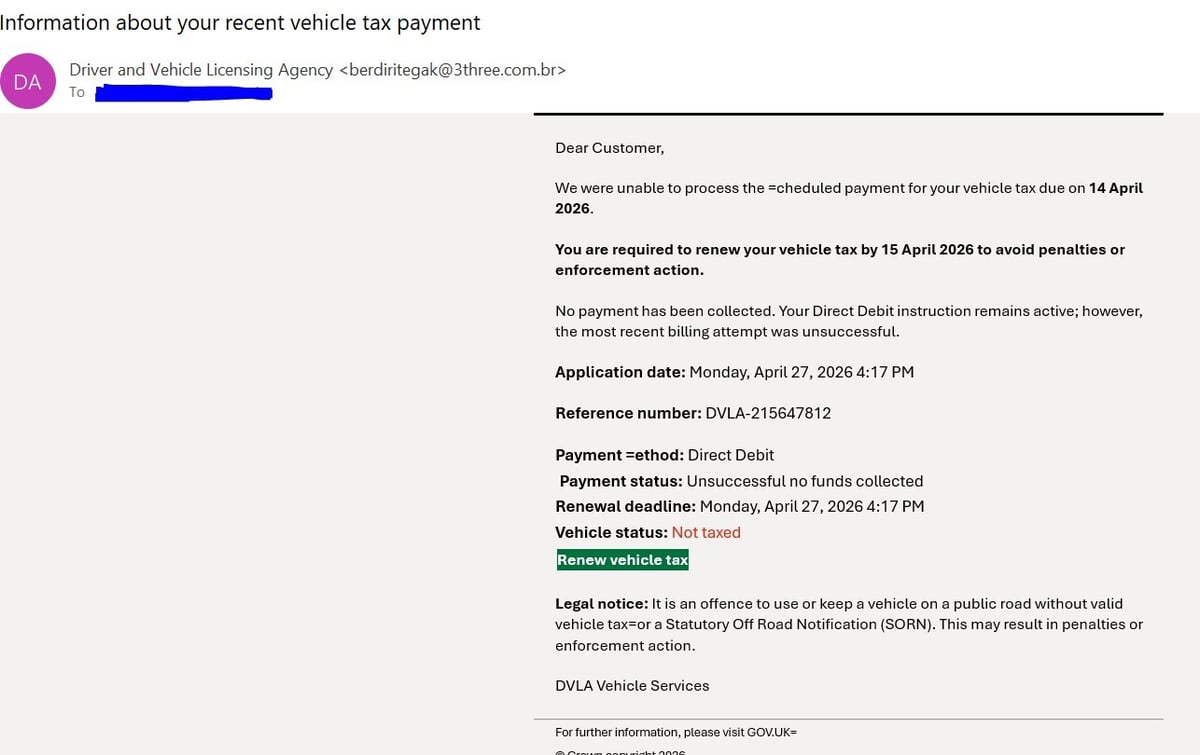The height and width of the screenshot is (755, 1200).
Task: Click the "Dear Customer," greeting
Action: point(610,148)
